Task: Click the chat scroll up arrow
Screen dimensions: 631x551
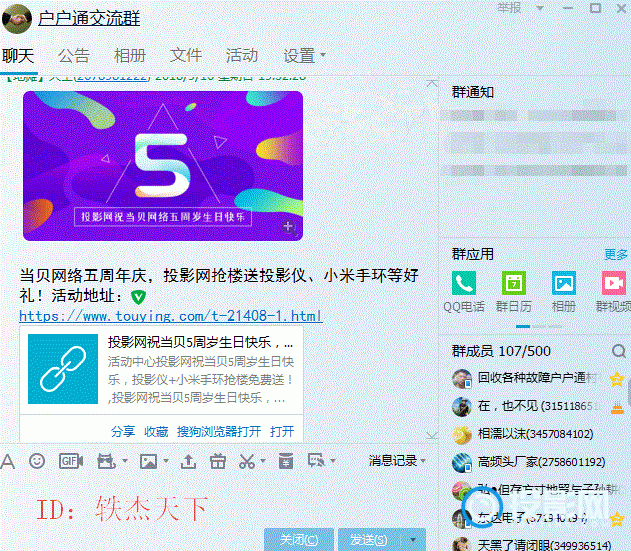Action: point(432,83)
